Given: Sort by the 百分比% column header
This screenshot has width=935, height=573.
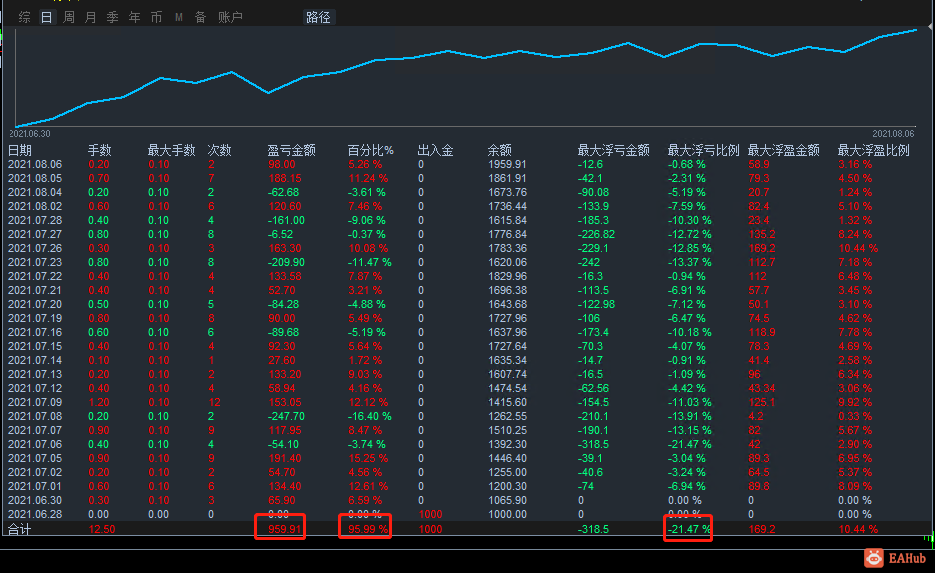Looking at the screenshot, I should pyautogui.click(x=370, y=150).
